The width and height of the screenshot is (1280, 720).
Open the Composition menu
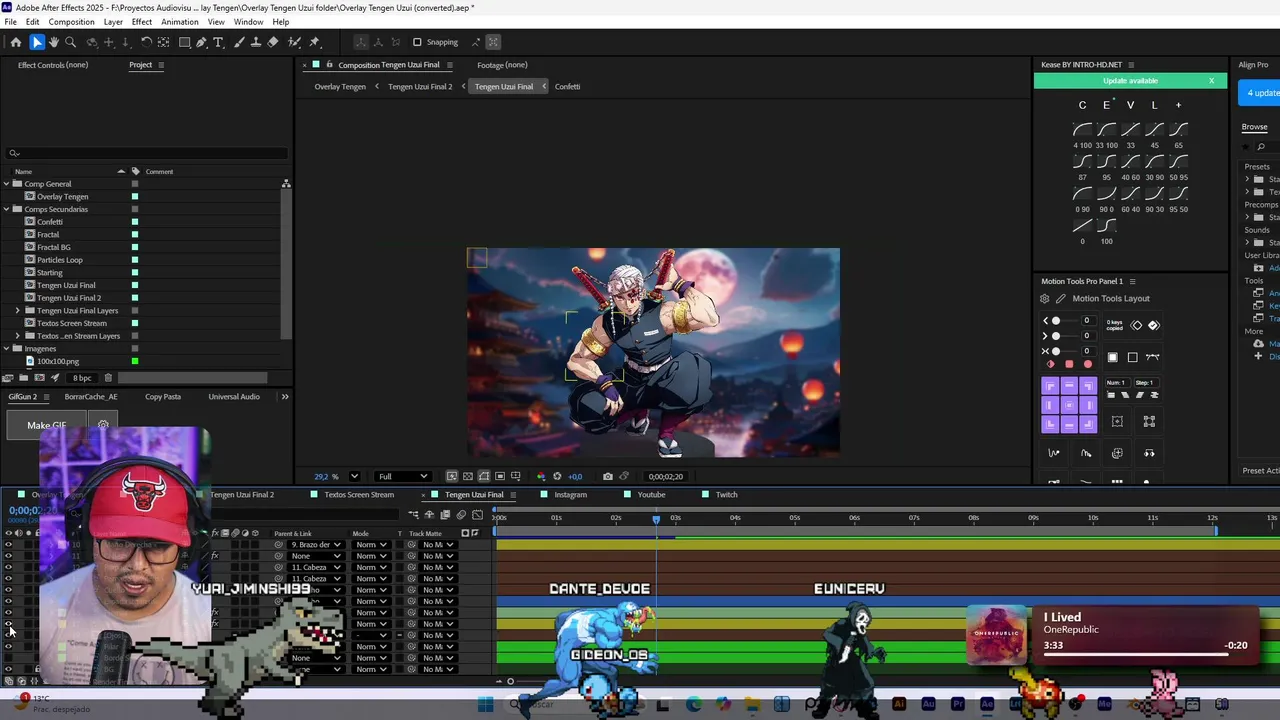(71, 22)
